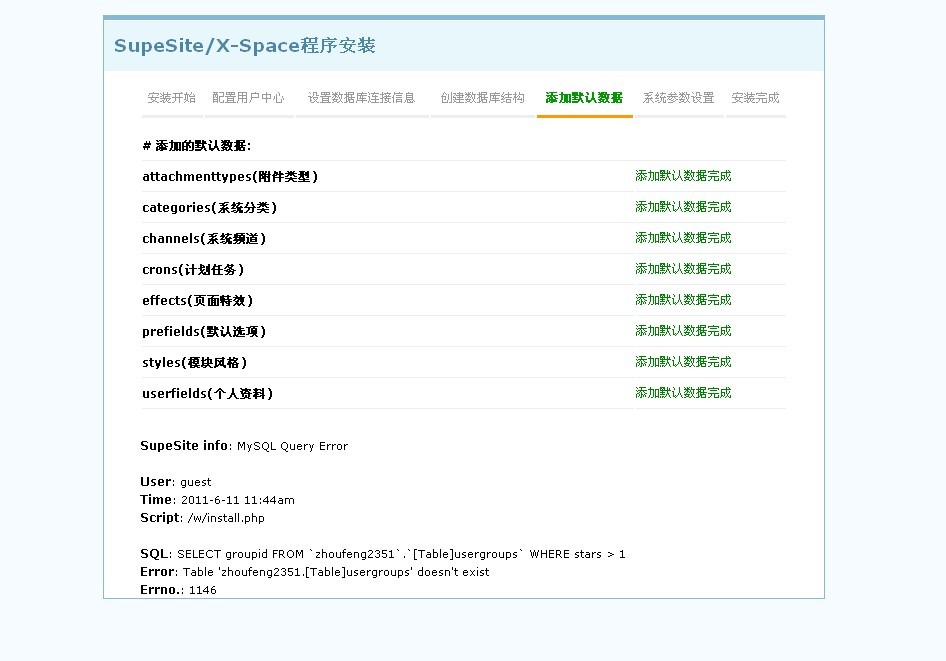Screen dimensions: 946x661
Task: Click the prefields(默认选项) row label
Action: [204, 332]
